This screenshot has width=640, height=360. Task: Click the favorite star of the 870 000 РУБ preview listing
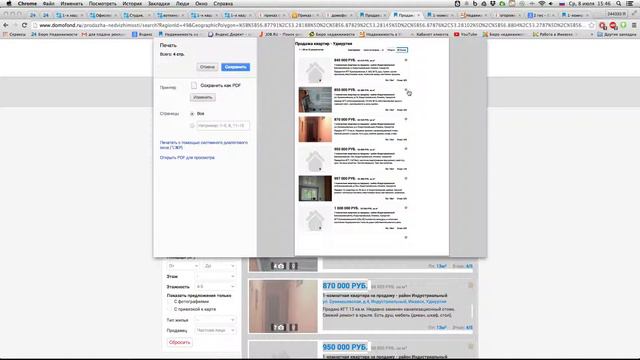(x=406, y=119)
